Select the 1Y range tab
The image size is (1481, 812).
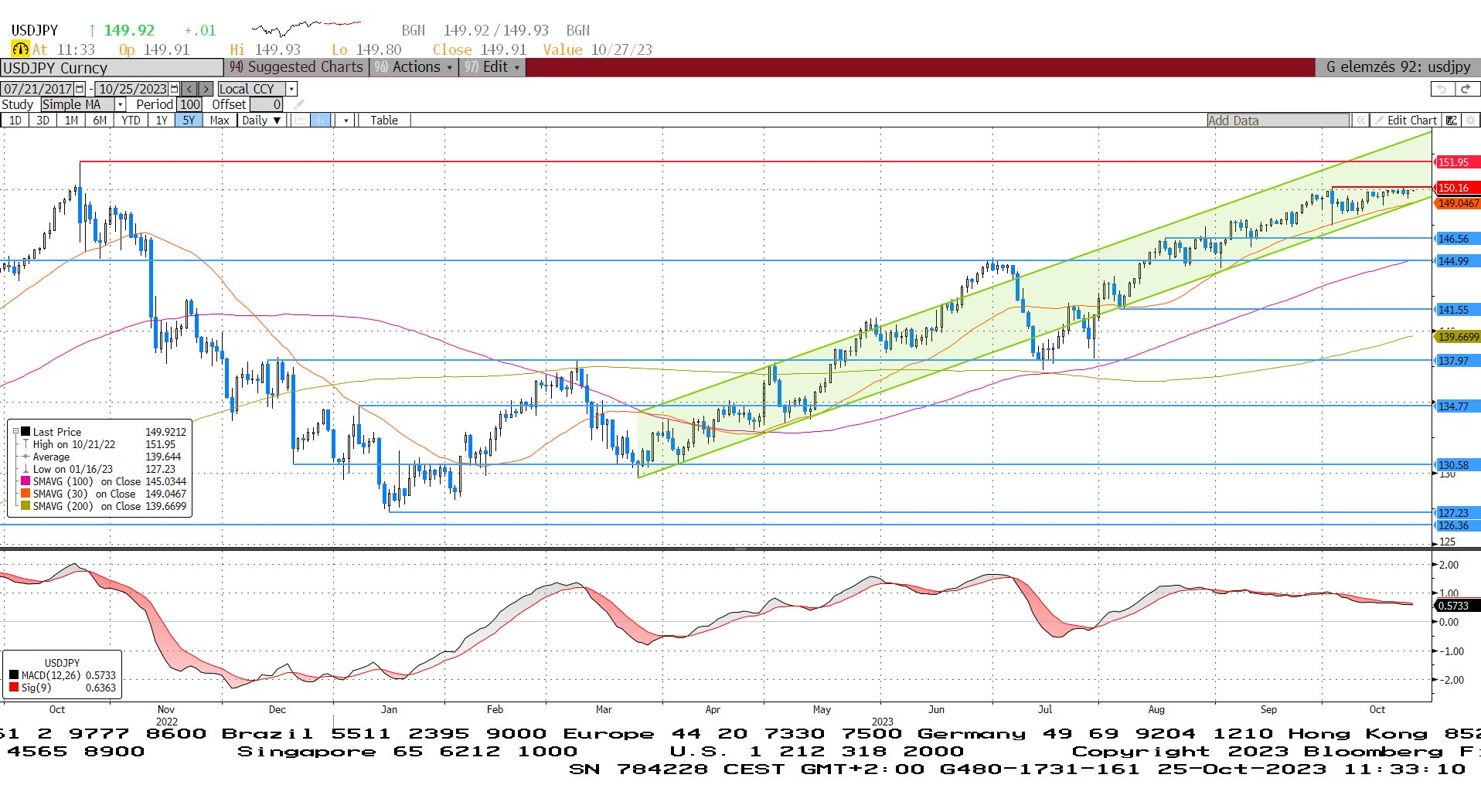tap(162, 121)
